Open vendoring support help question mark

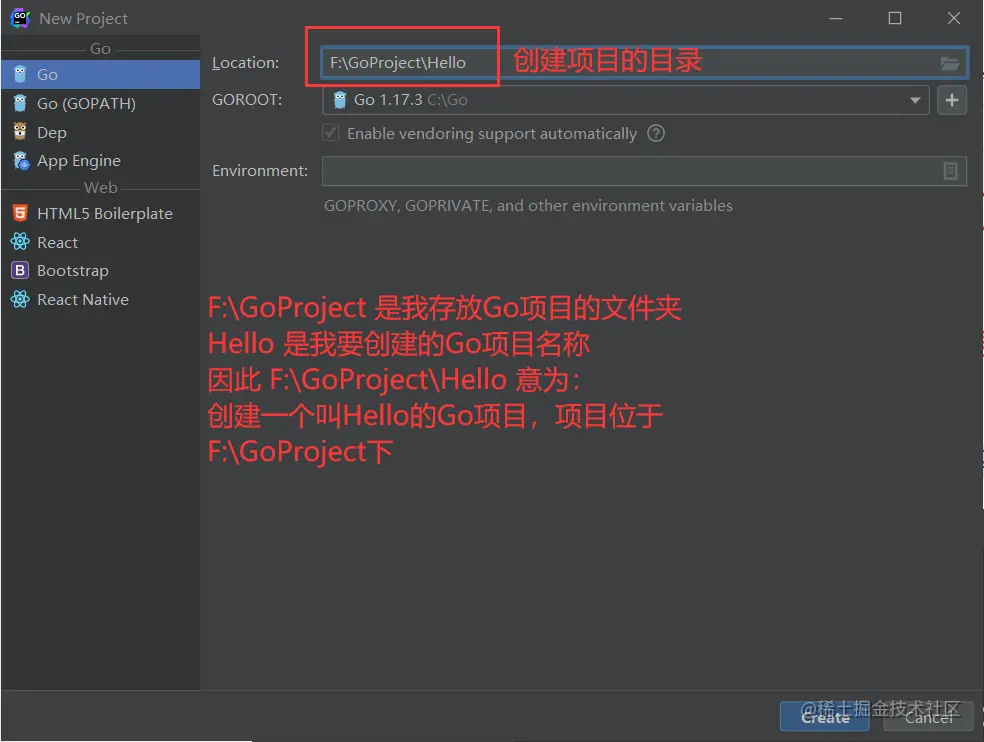tap(656, 133)
